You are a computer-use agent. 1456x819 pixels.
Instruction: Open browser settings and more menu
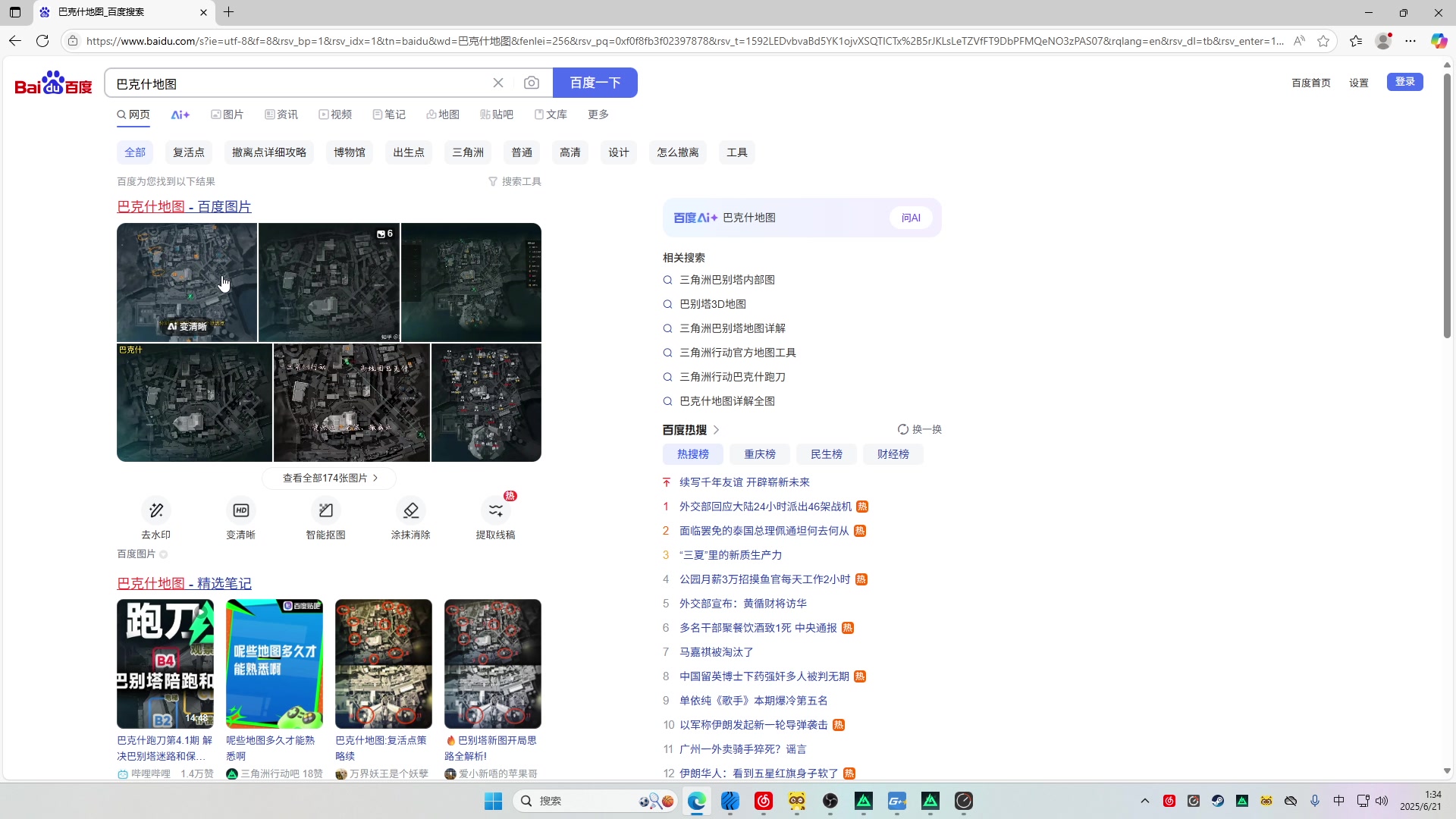pos(1410,41)
